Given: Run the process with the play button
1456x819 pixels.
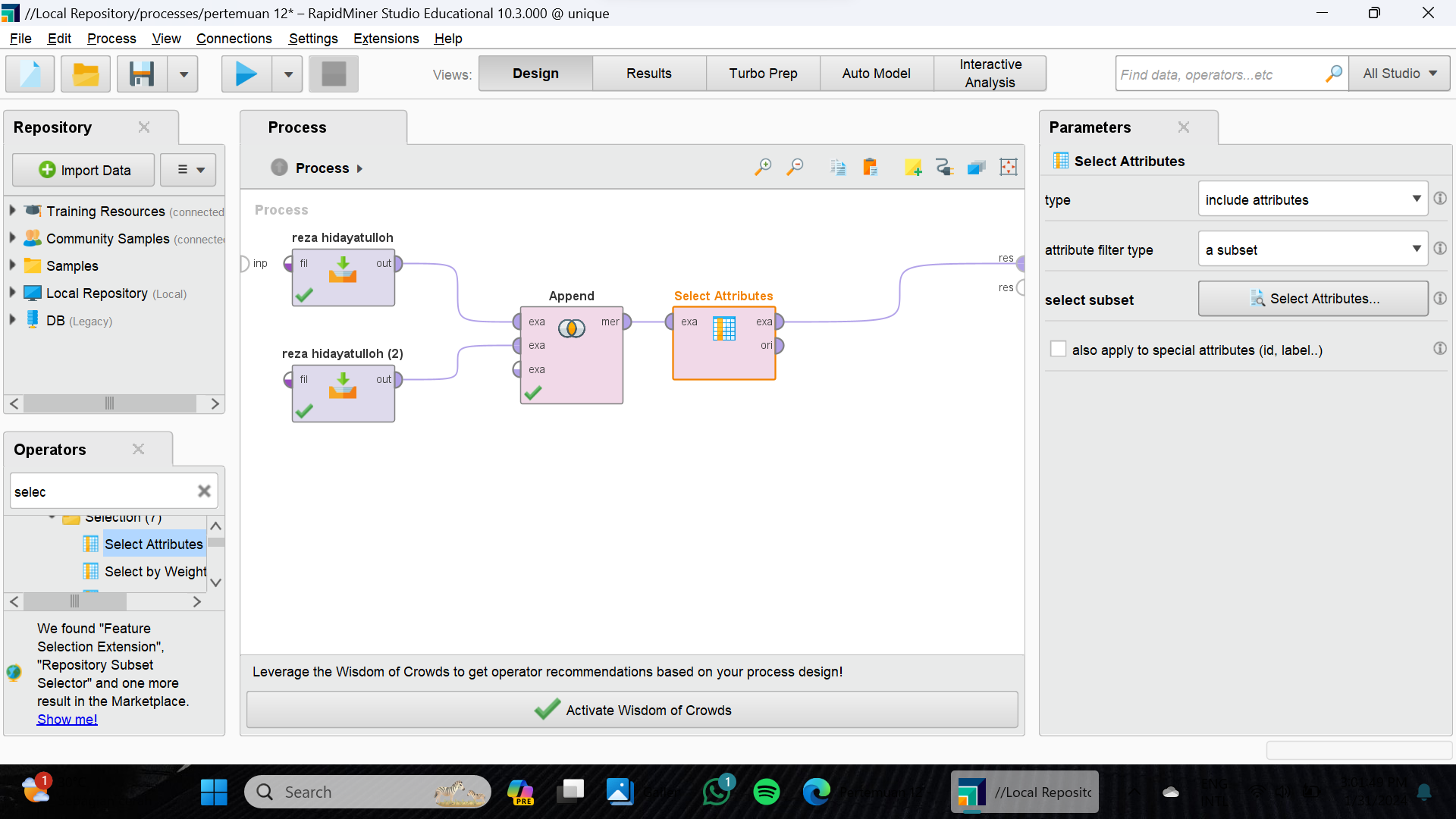Looking at the screenshot, I should click(x=246, y=74).
